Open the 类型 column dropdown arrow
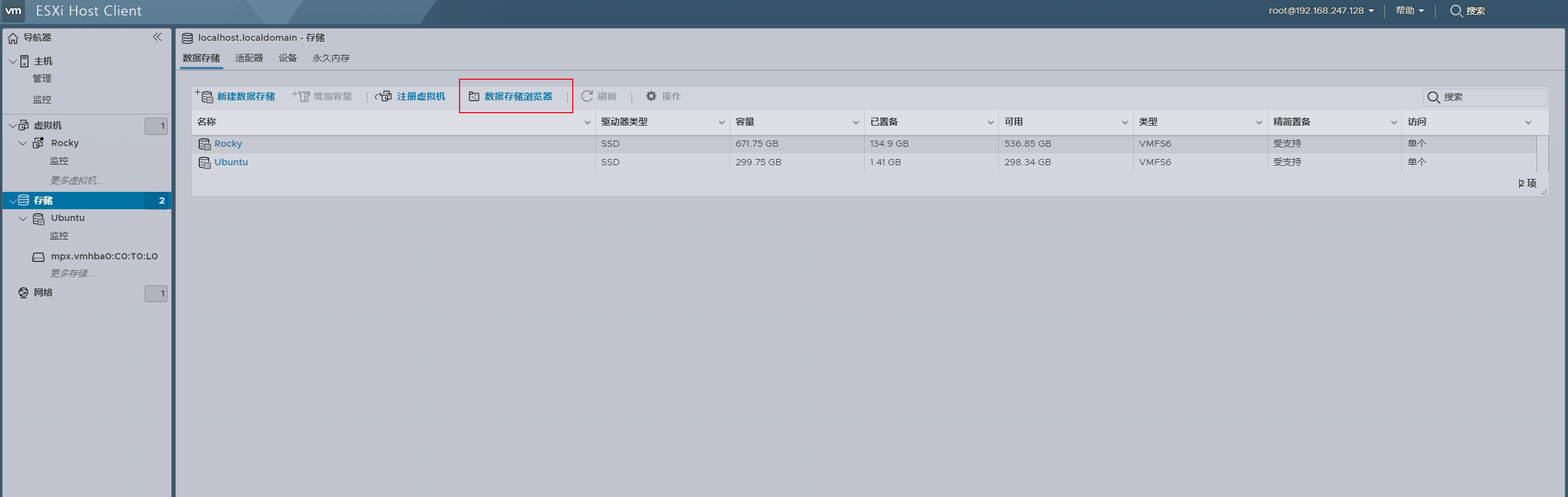The width and height of the screenshot is (1568, 497). click(1259, 123)
